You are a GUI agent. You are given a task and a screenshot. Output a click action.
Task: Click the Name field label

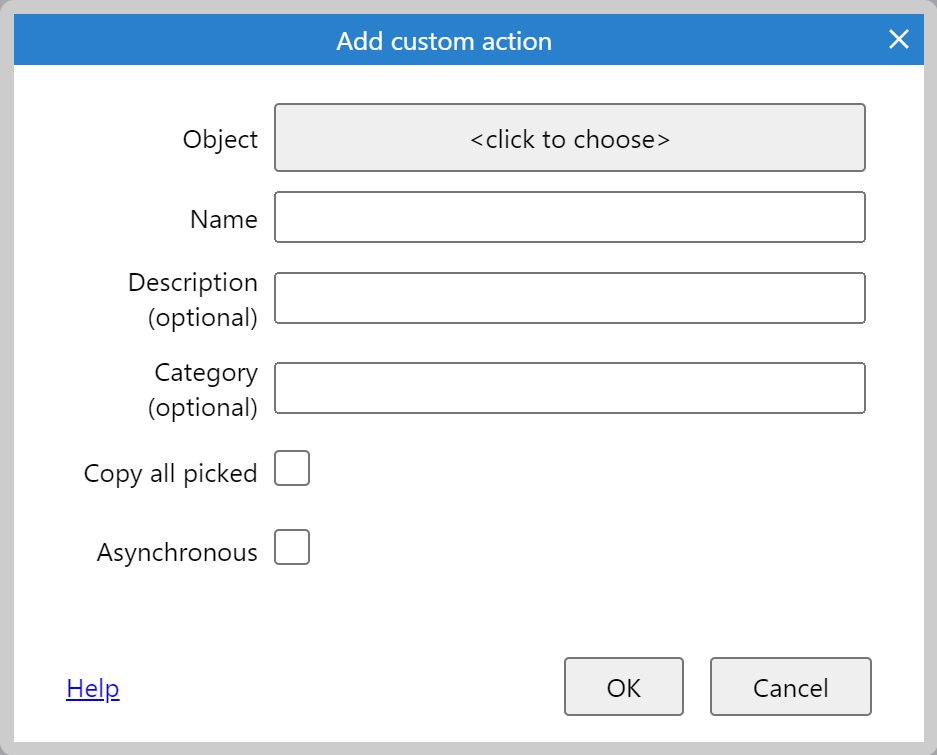(x=224, y=219)
